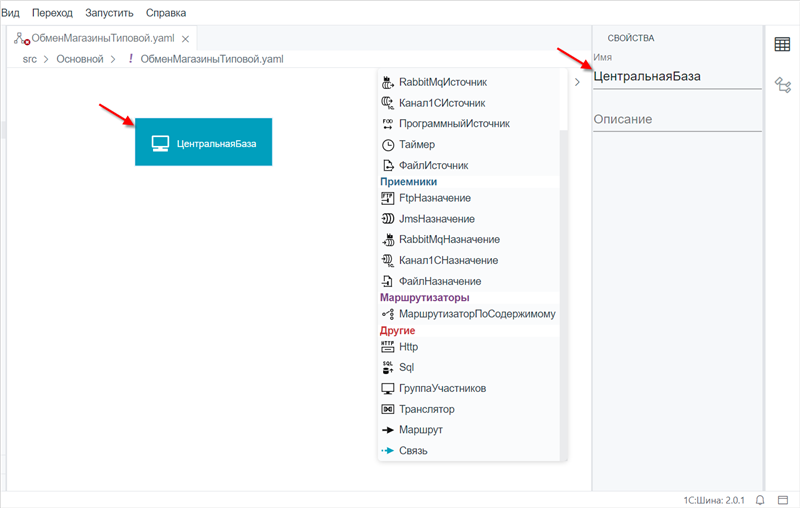
Task: Open the diagram structure icon in right sidebar
Action: tap(783, 85)
